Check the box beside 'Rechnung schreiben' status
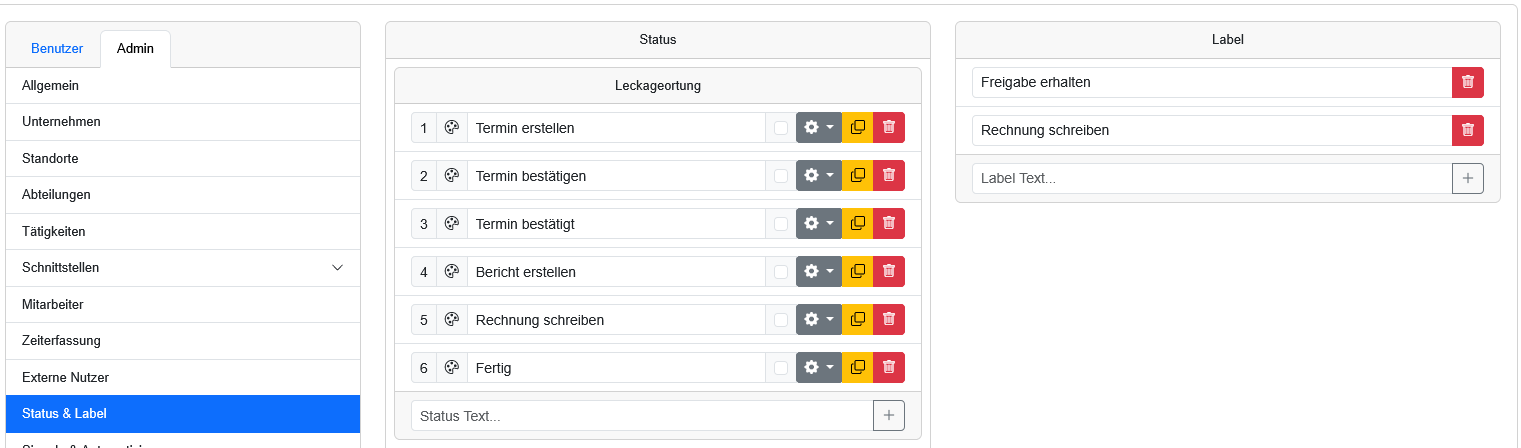 [x=781, y=320]
